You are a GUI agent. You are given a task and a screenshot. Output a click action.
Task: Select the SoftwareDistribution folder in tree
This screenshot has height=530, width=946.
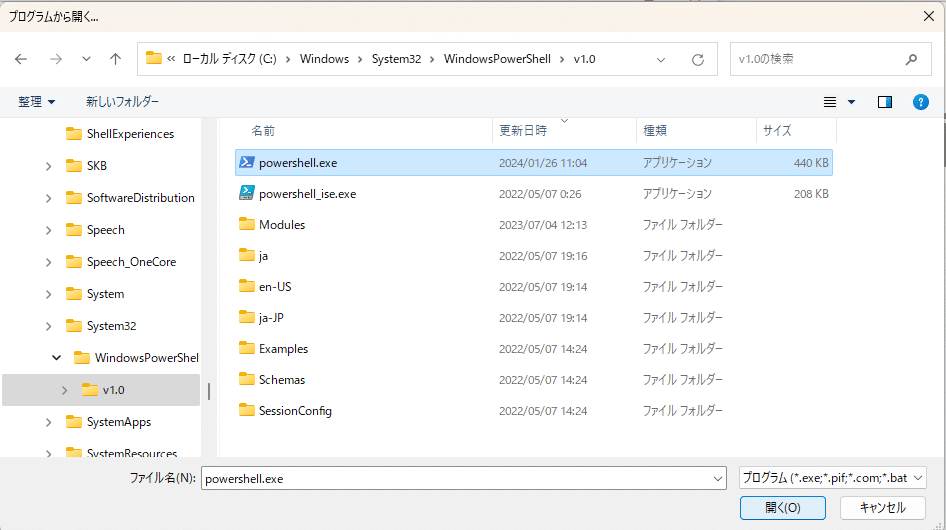coord(141,198)
